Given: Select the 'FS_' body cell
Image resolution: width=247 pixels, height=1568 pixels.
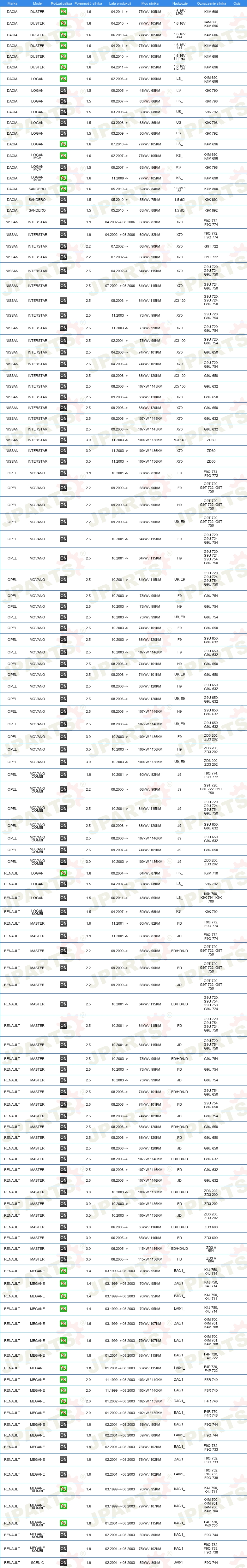Looking at the screenshot, I should pyautogui.click(x=179, y=133).
